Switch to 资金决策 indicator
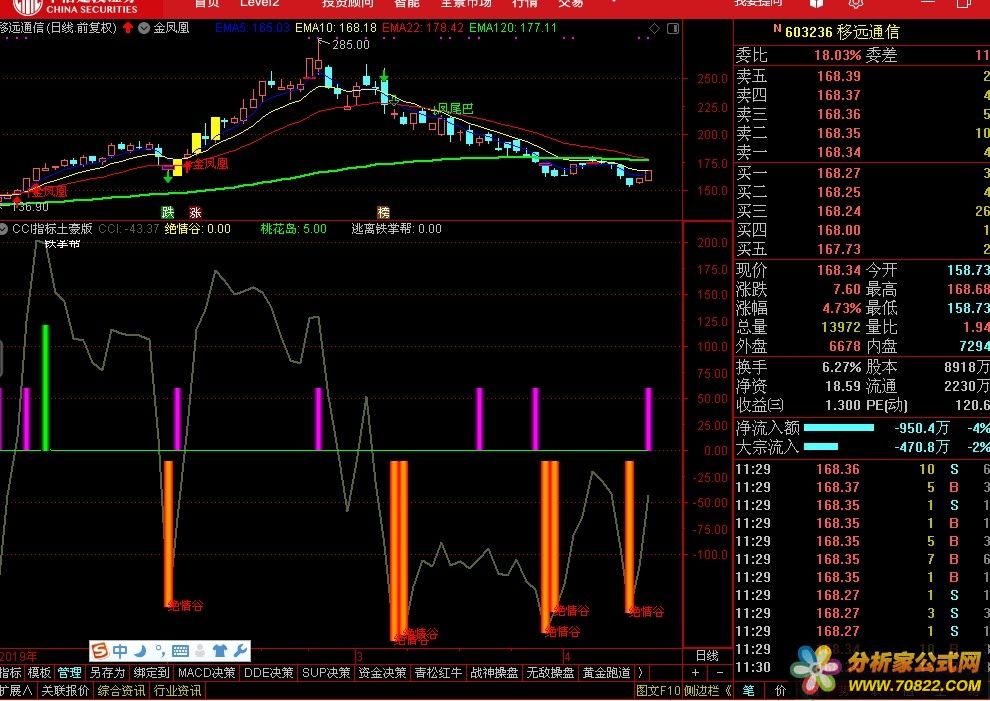This screenshot has height=701, width=990. [382, 673]
